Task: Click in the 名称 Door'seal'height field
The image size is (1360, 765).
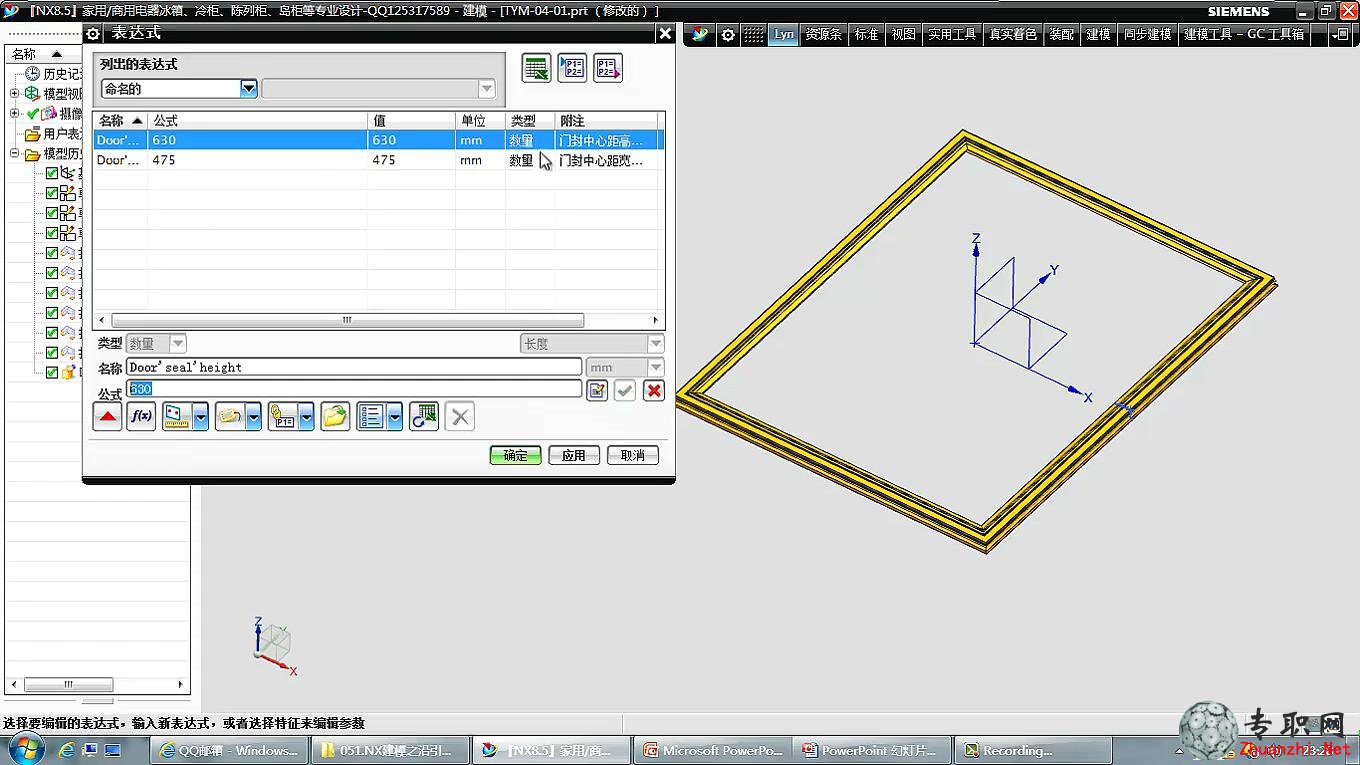Action: (x=354, y=367)
